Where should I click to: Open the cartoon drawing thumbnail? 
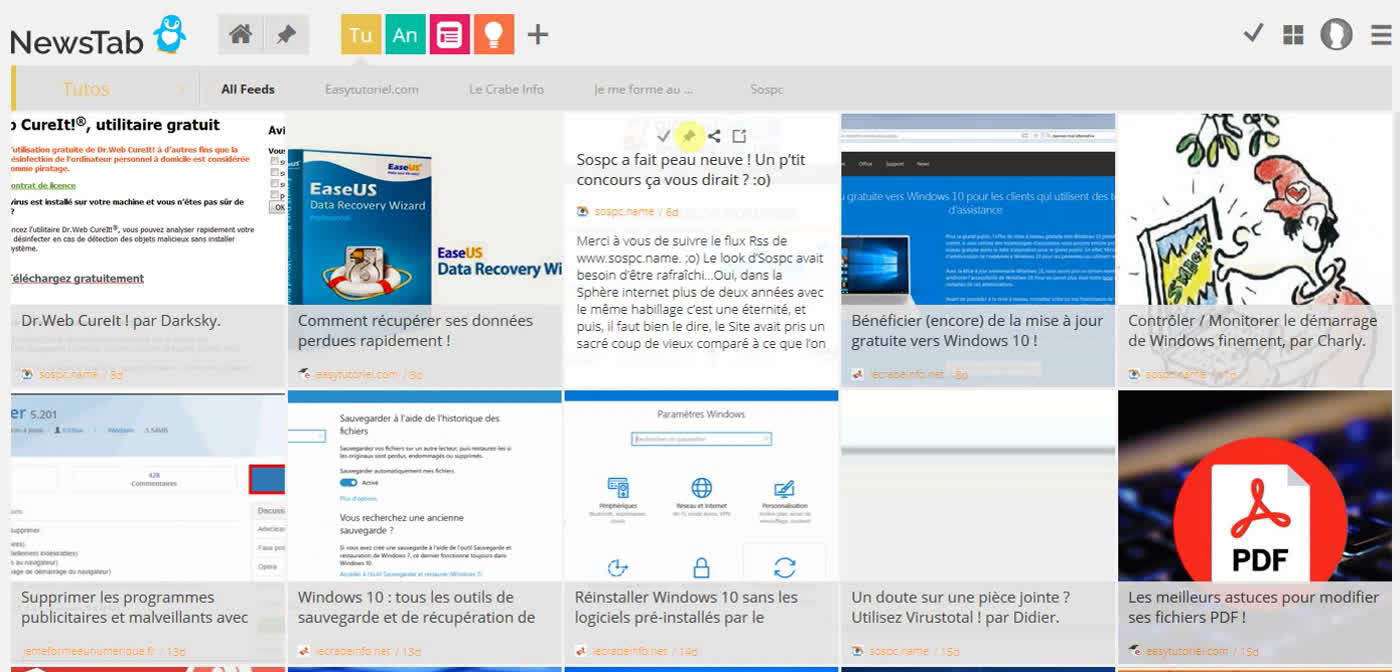(x=1255, y=209)
